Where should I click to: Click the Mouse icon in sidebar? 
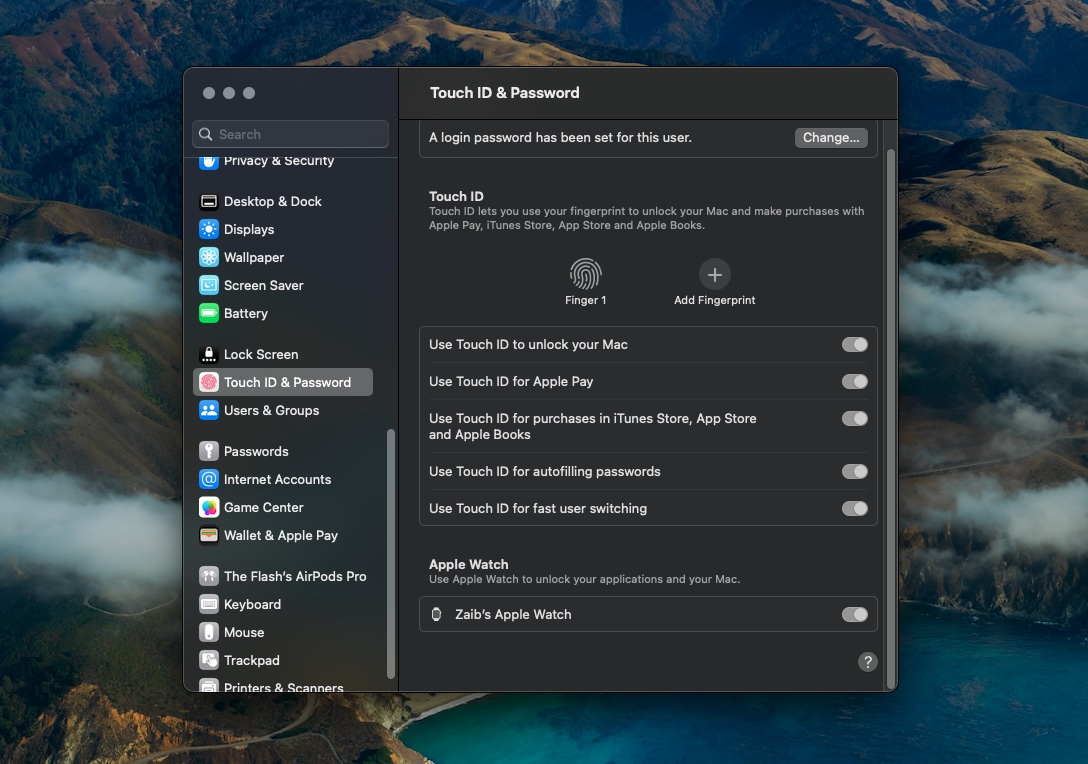pyautogui.click(x=209, y=632)
